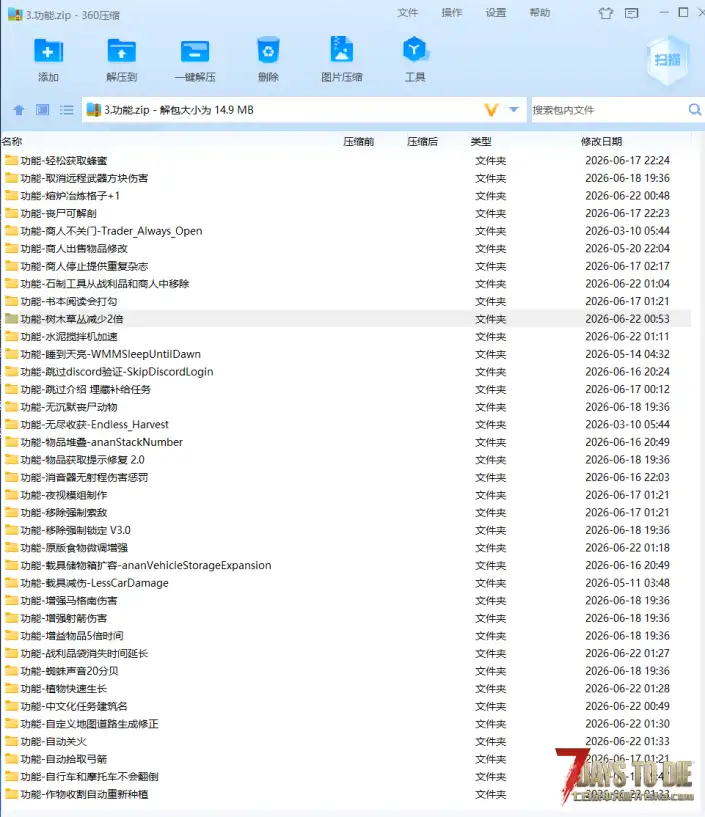The image size is (705, 817).
Task: Select row 功能-石制工具从战利品和商人中移除
Action: [x=347, y=283]
